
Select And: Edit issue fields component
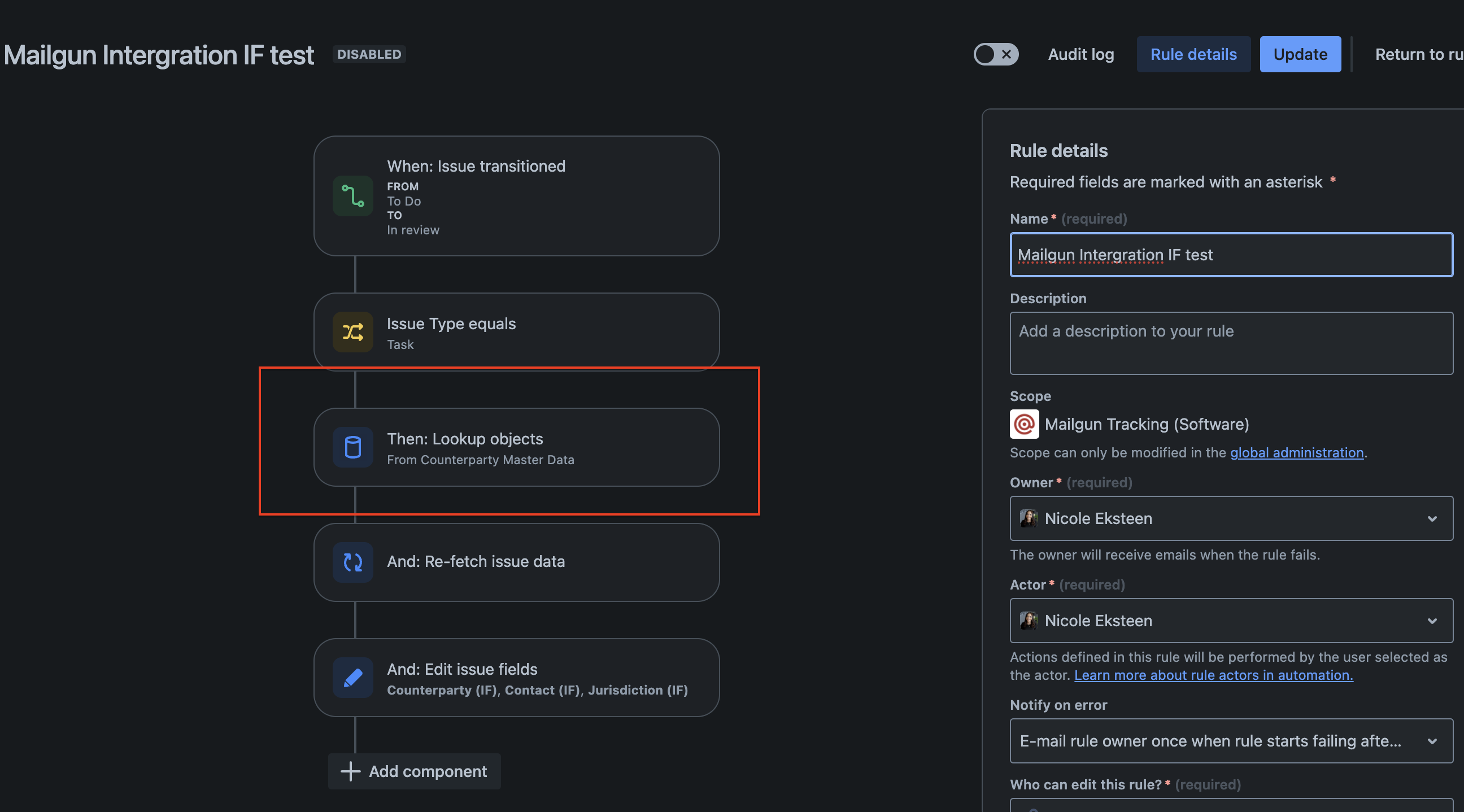click(x=517, y=678)
